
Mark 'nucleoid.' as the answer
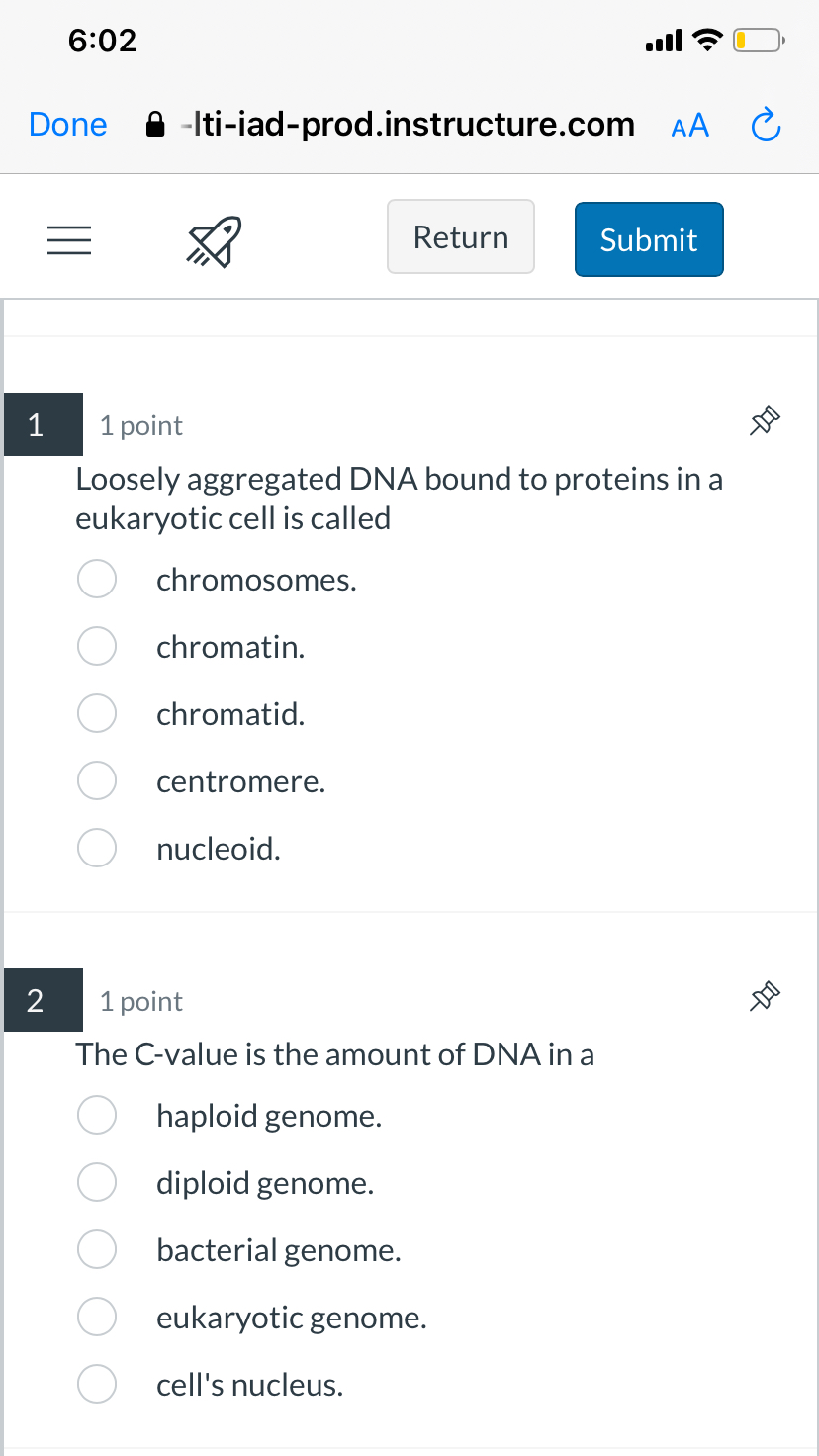pos(98,848)
